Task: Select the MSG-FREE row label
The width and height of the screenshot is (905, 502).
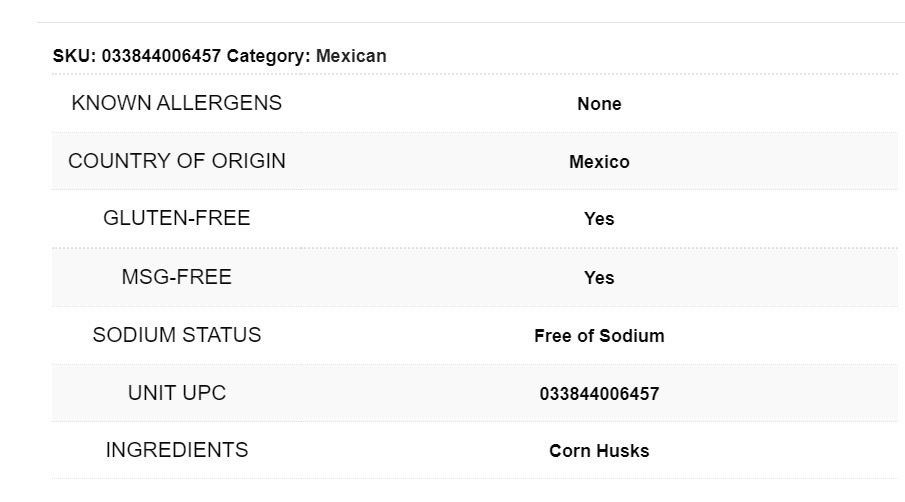Action: pos(177,277)
